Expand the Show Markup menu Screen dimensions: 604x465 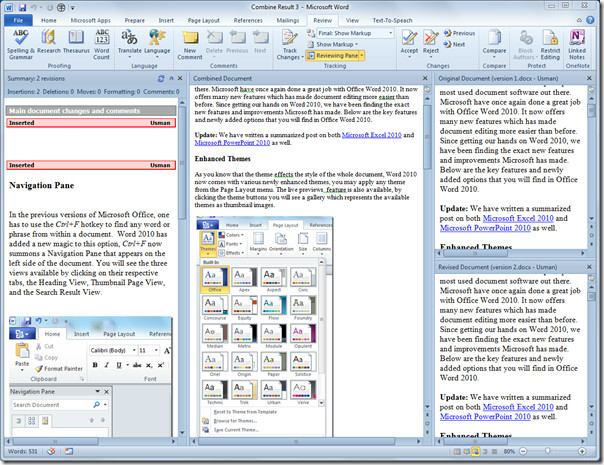tap(333, 44)
